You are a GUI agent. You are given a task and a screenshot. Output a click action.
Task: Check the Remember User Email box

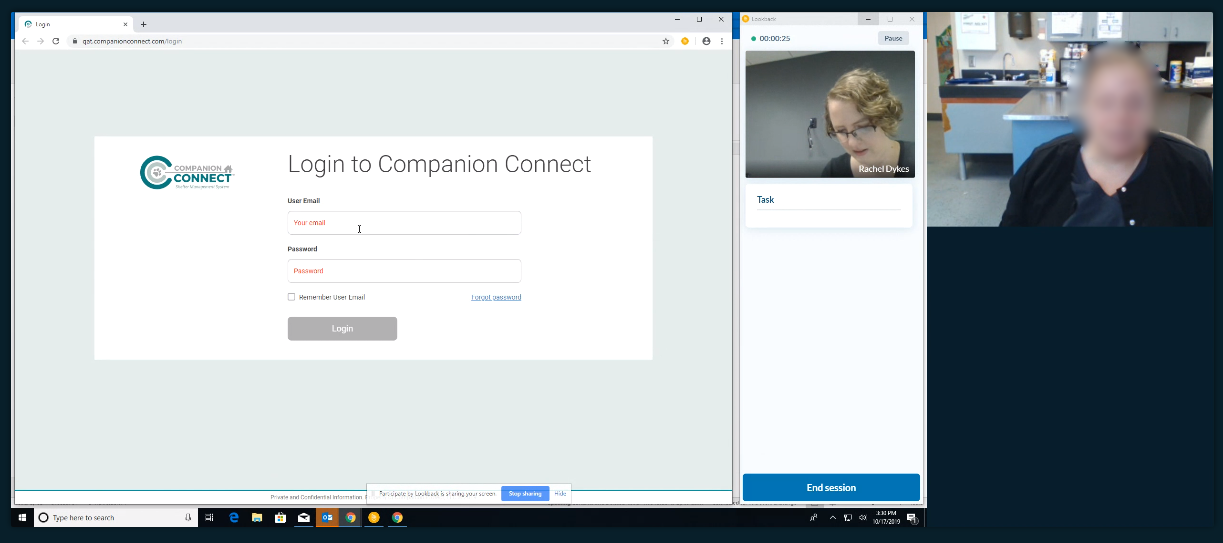coord(292,297)
